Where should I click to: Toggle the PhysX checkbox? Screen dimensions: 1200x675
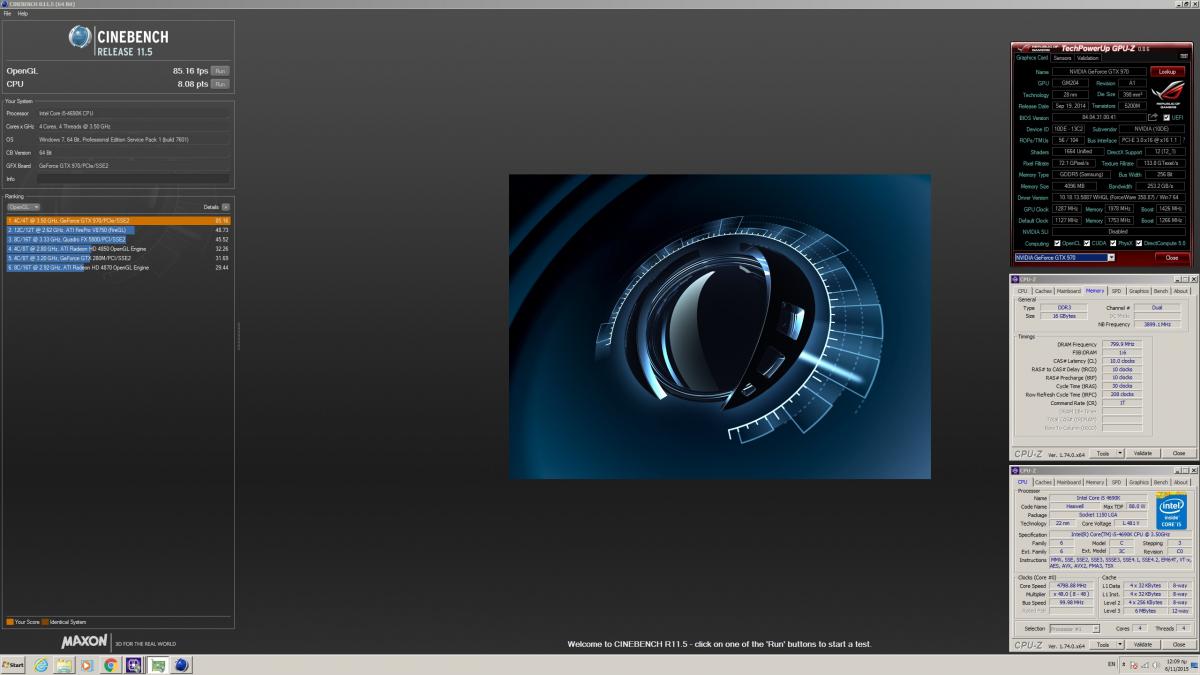pos(1113,243)
